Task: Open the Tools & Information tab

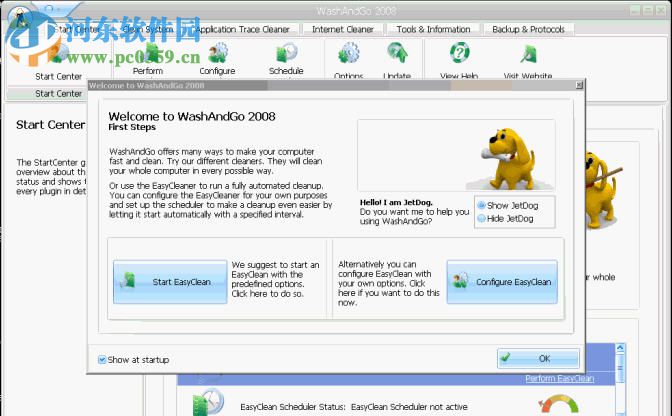Action: (433, 29)
